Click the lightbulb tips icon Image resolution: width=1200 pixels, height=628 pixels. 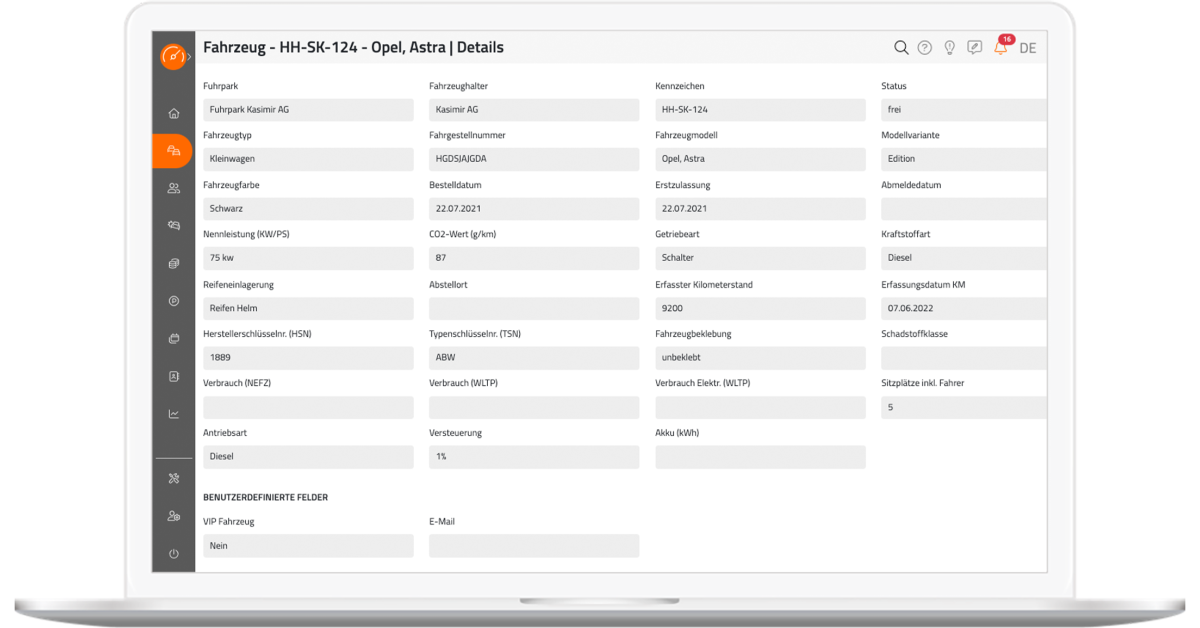(950, 48)
